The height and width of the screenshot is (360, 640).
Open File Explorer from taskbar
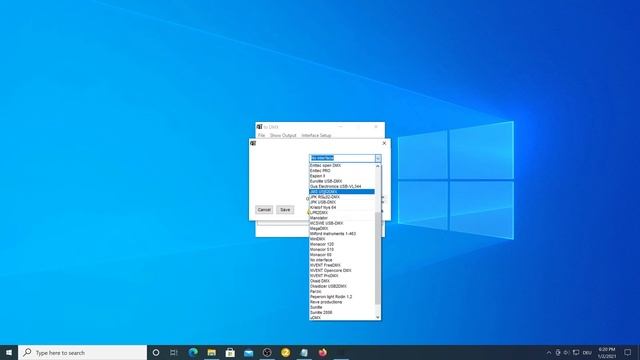click(x=211, y=353)
